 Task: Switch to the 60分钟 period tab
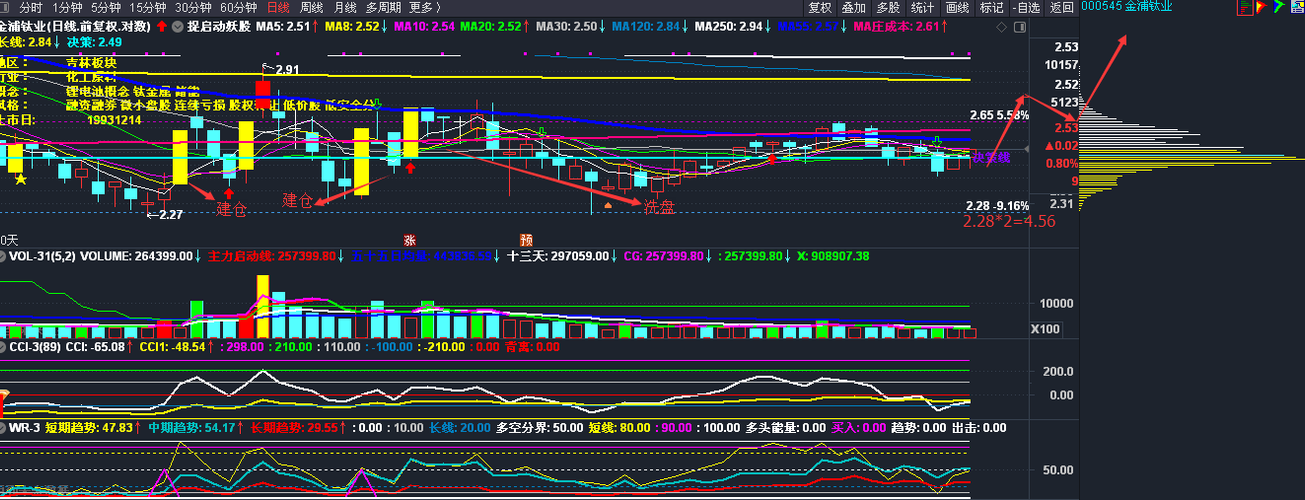238,7
